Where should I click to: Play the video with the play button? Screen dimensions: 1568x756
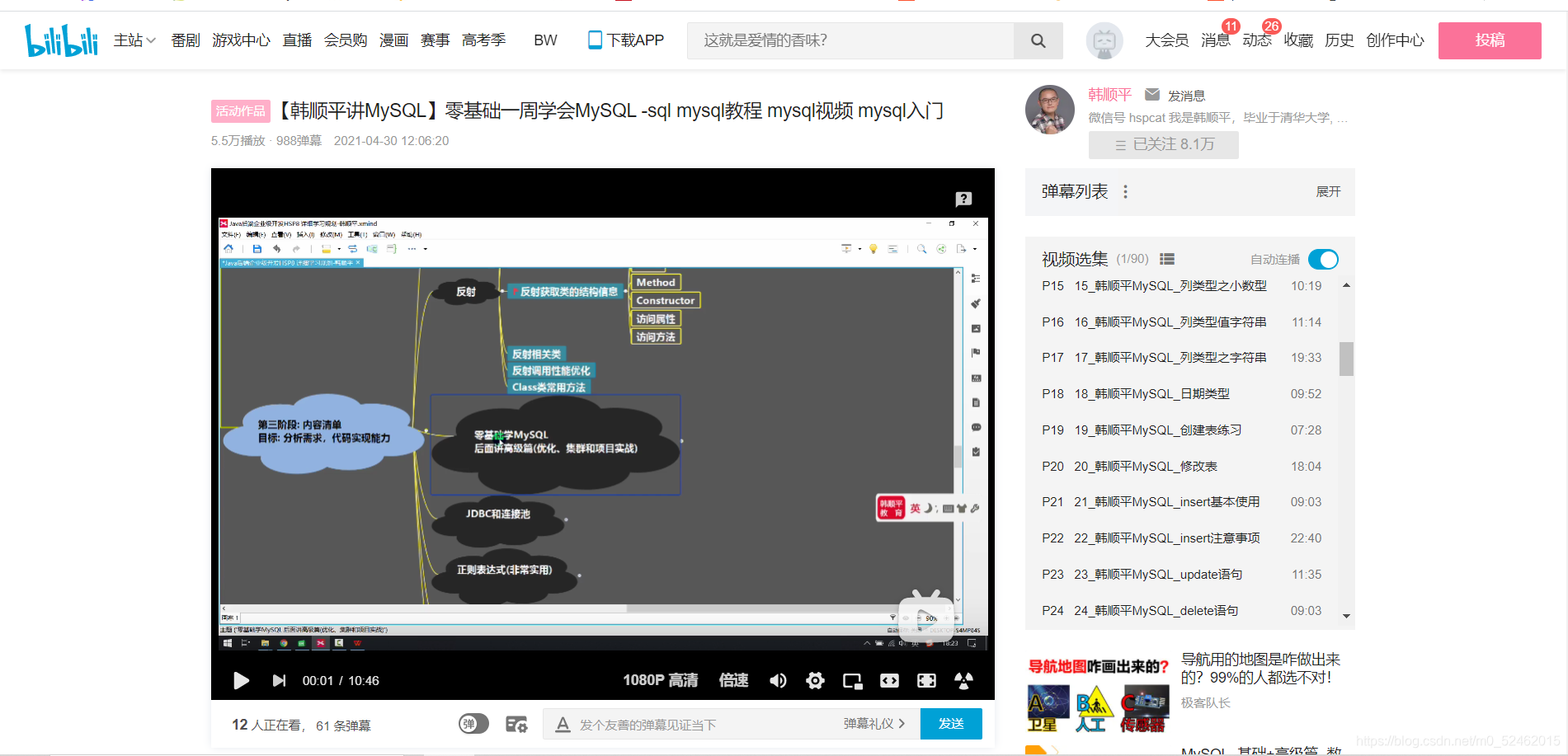[x=241, y=680]
